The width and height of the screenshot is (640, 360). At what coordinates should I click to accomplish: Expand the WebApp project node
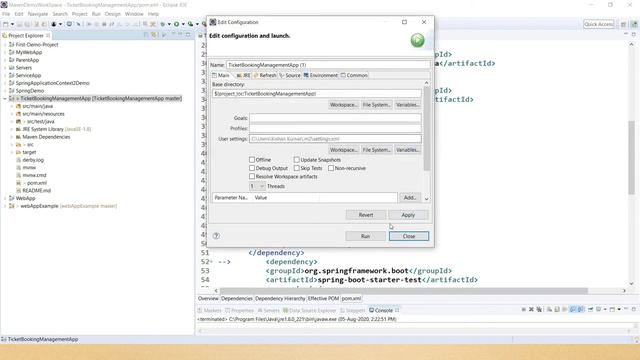point(4,198)
